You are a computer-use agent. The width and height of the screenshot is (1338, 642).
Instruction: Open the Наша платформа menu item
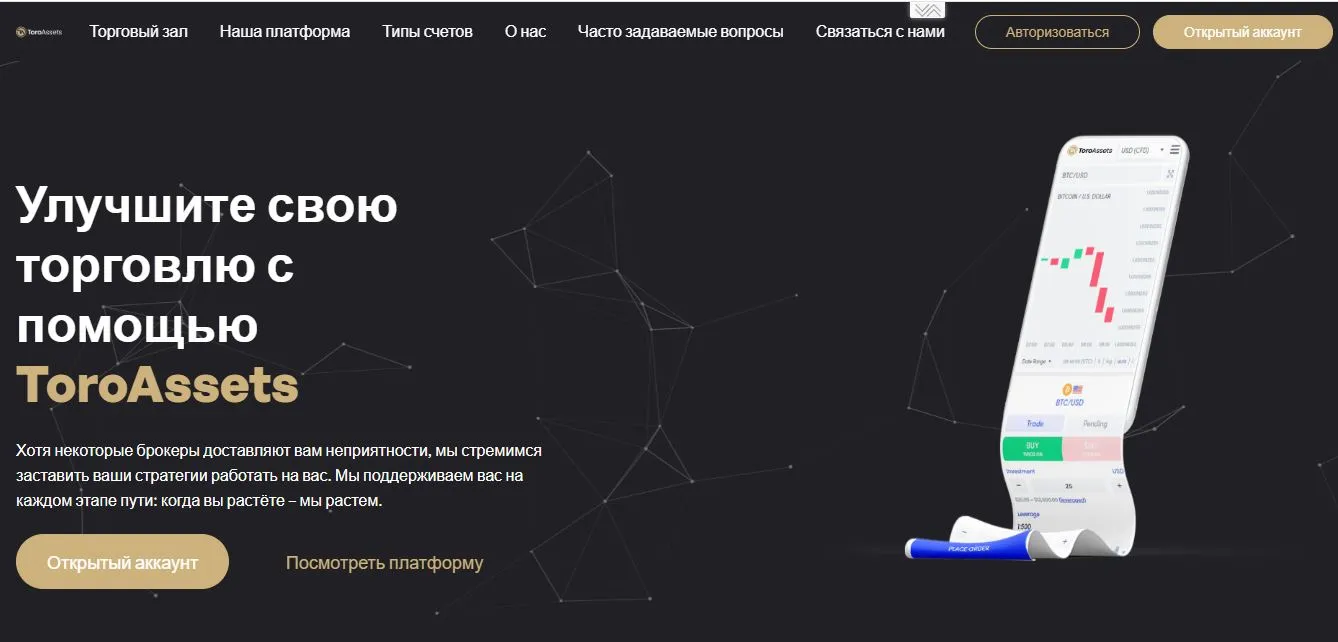[x=285, y=32]
